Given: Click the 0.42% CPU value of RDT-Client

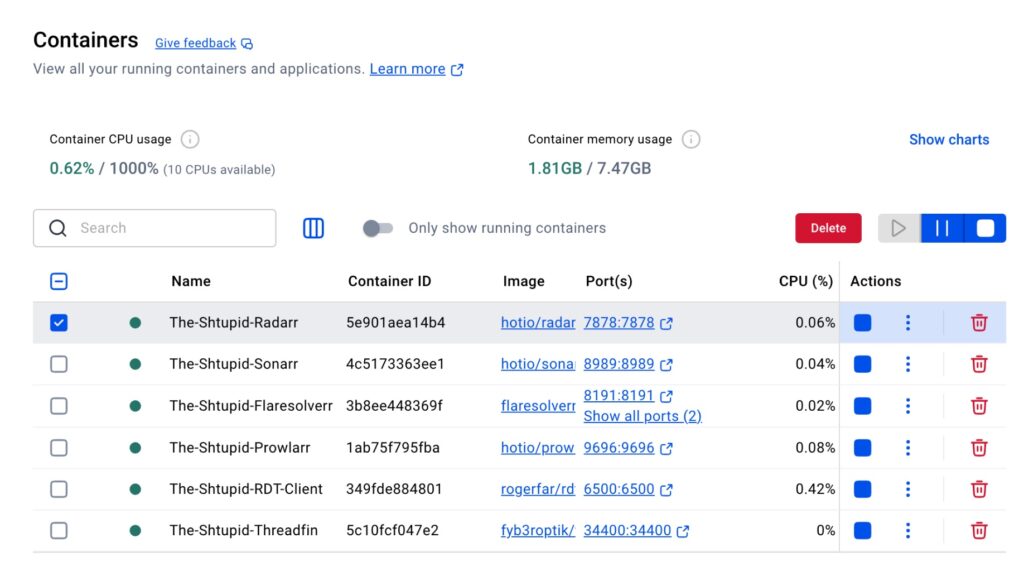Looking at the screenshot, I should pyautogui.click(x=815, y=489).
